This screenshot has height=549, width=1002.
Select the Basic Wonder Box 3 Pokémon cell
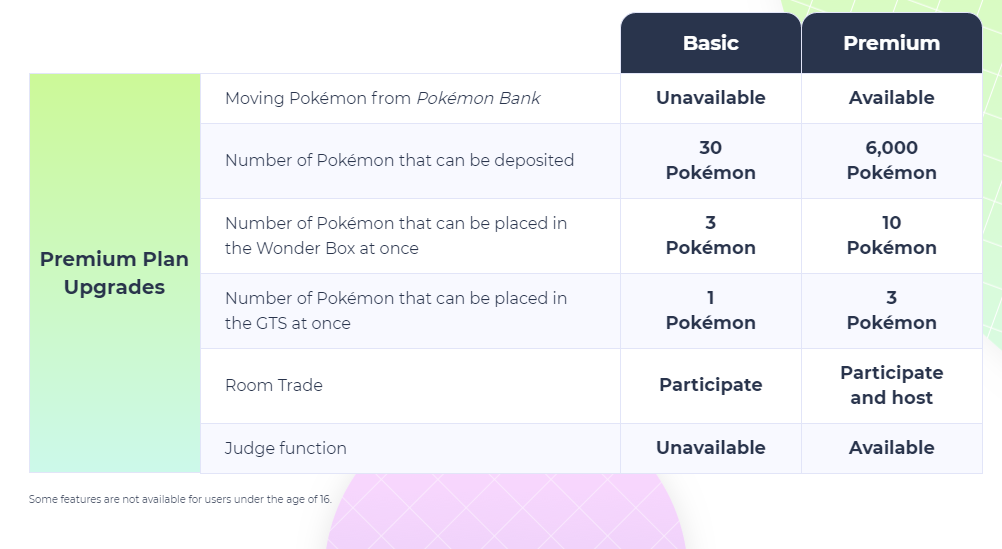711,236
